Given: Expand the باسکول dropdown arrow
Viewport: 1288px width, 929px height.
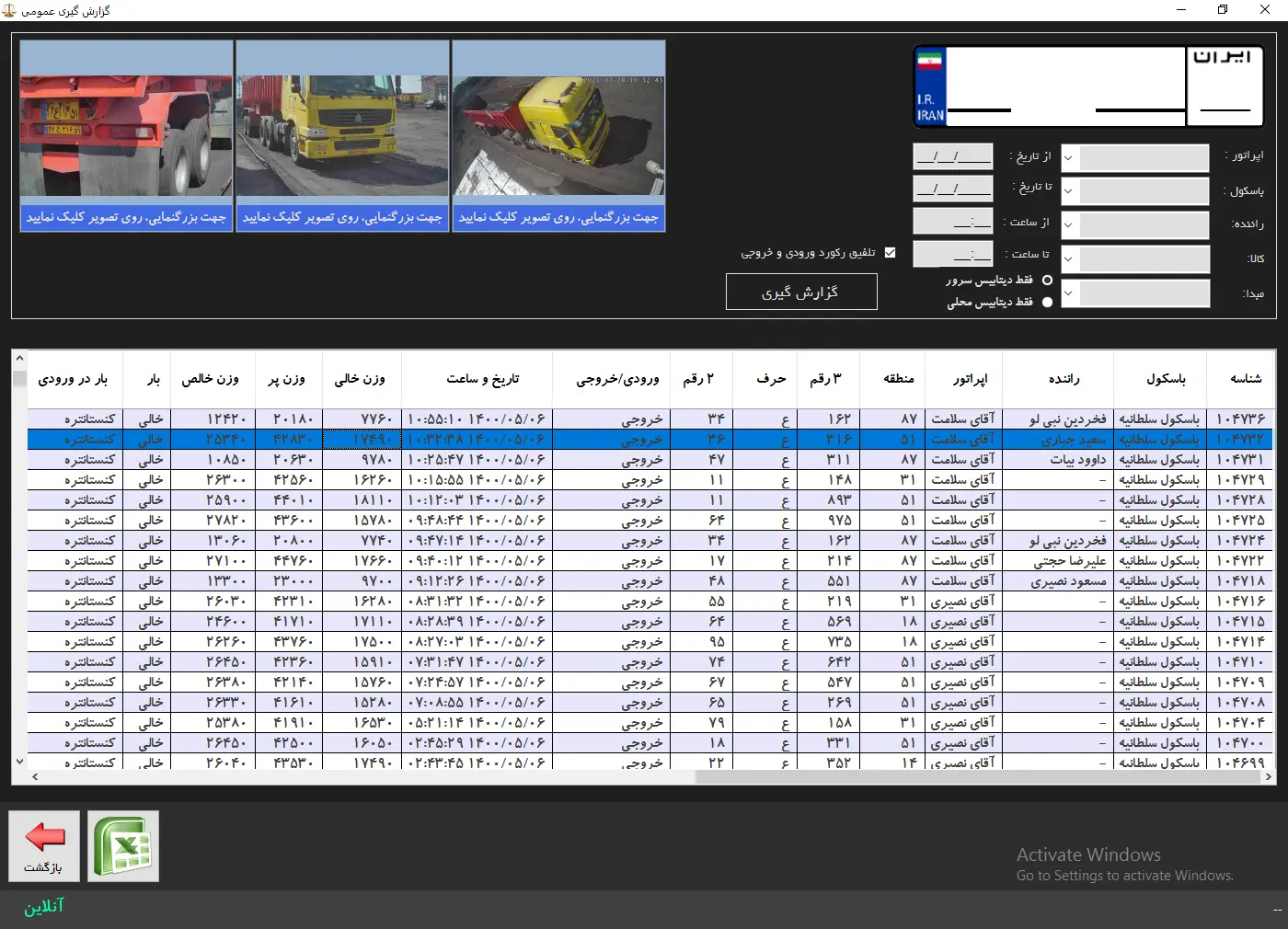Looking at the screenshot, I should point(1068,191).
